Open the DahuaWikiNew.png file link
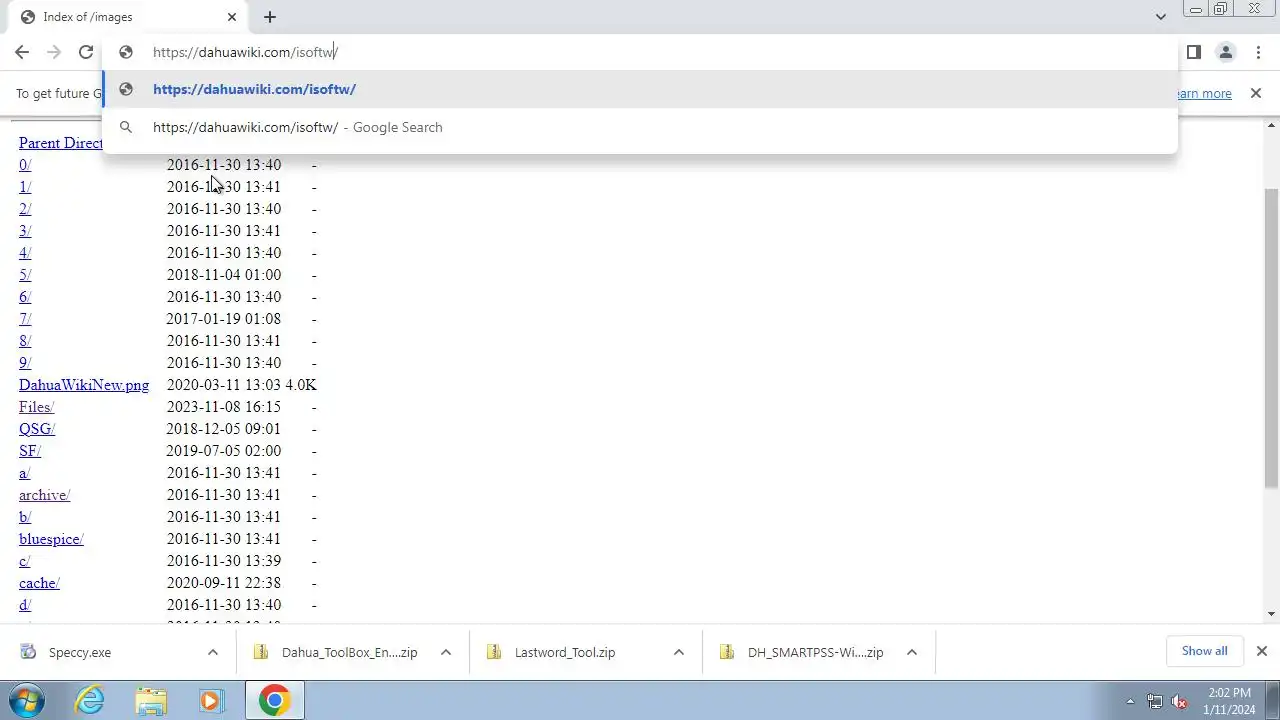The height and width of the screenshot is (720, 1280). (x=84, y=385)
